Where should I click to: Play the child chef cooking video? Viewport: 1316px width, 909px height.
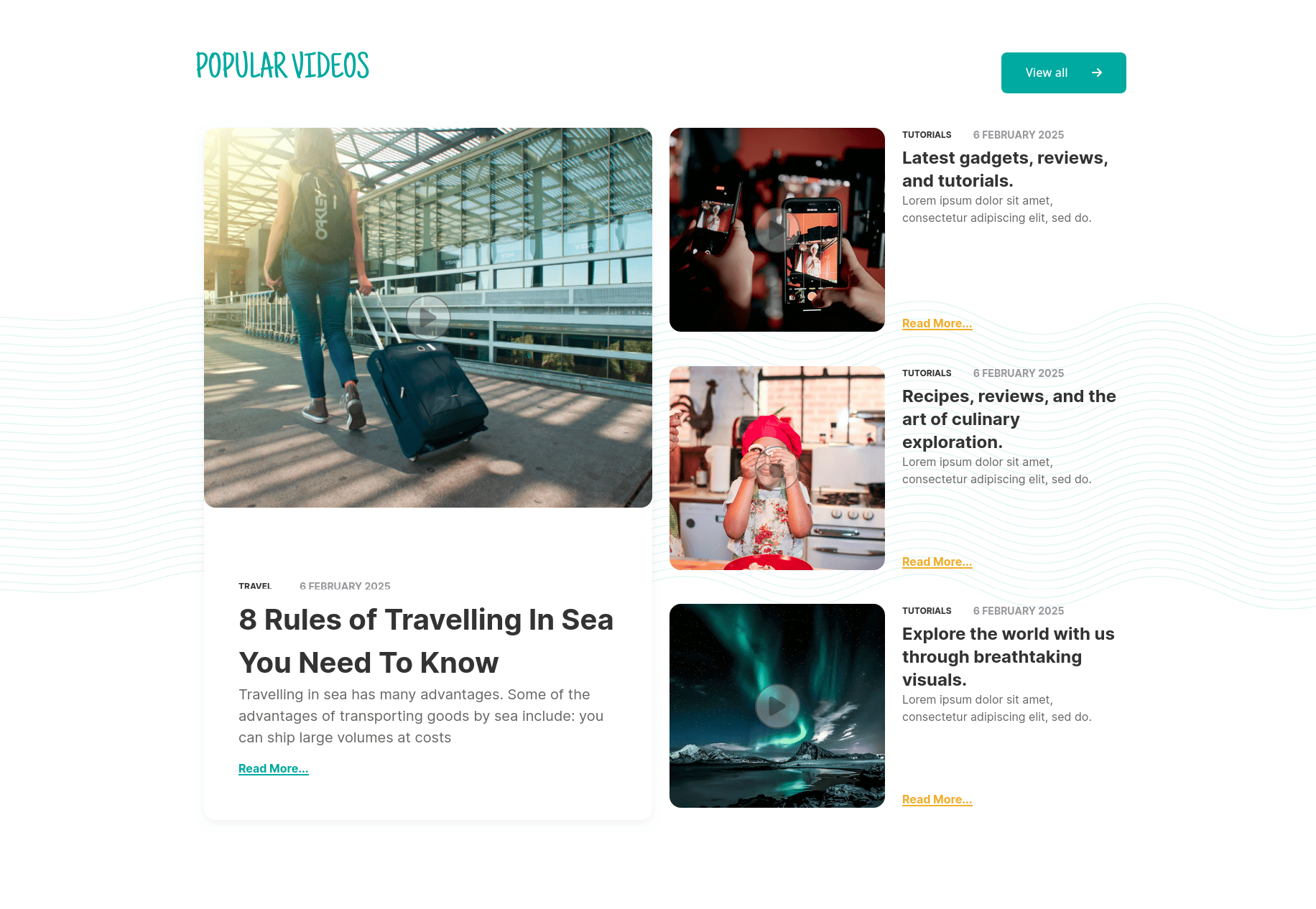click(777, 468)
